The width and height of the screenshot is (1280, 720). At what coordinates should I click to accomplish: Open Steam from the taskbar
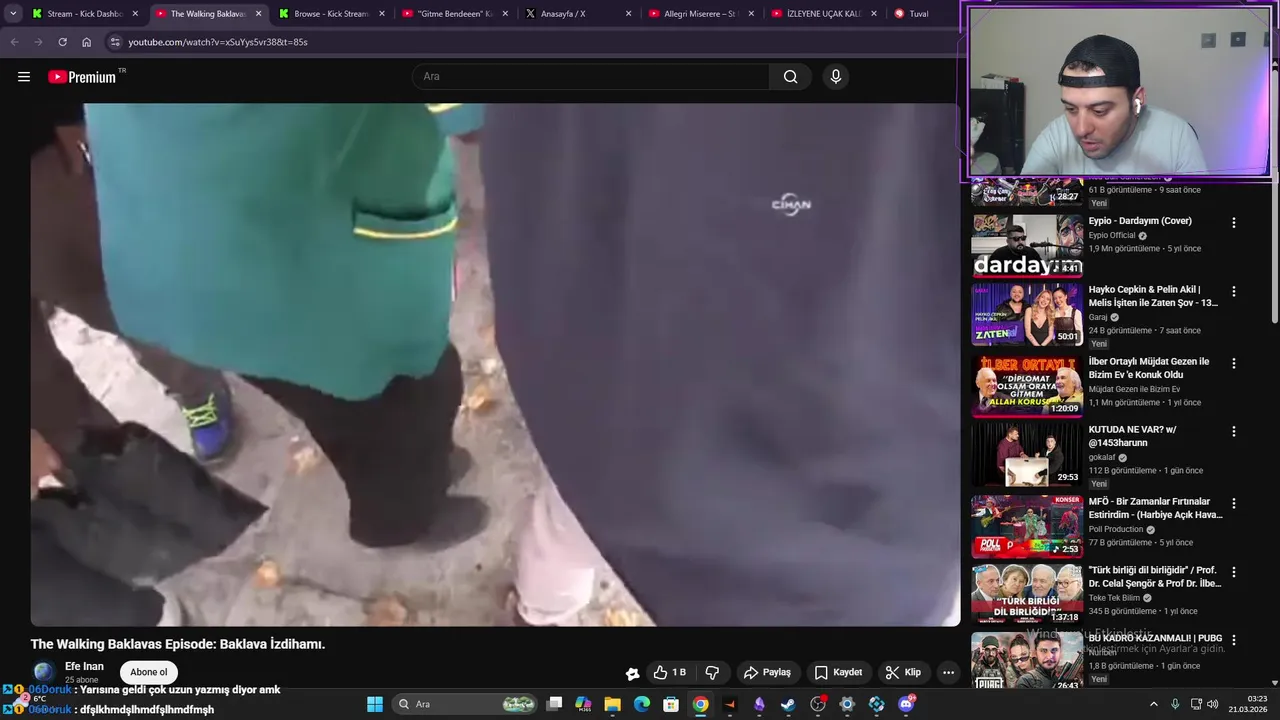click(x=788, y=704)
